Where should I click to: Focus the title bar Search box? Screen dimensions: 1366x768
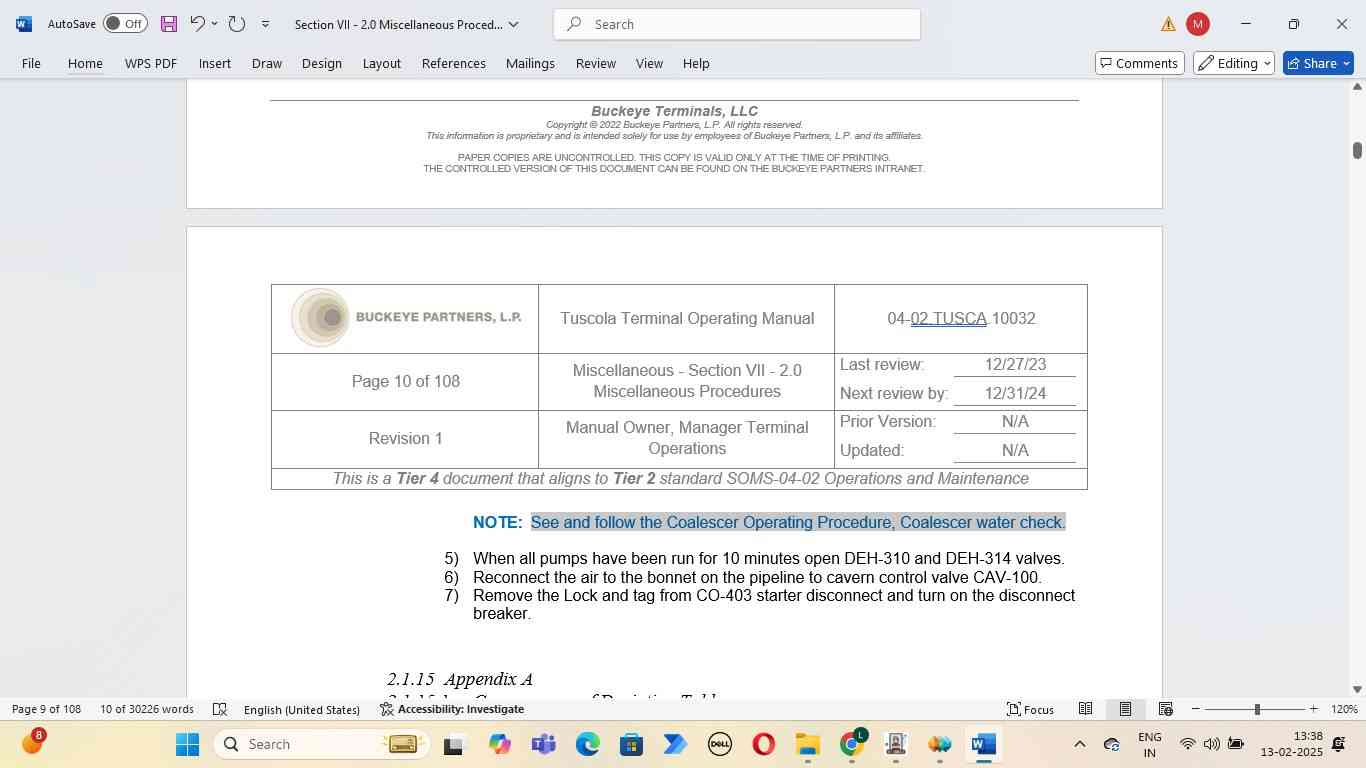coord(737,24)
